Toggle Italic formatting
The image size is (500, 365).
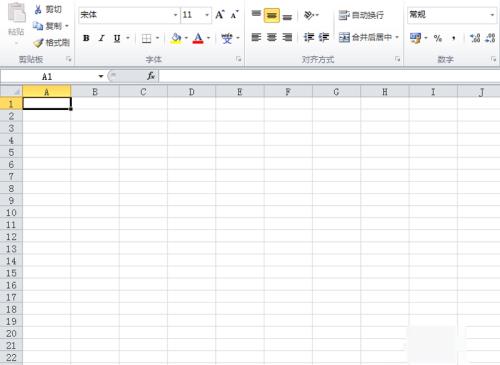point(102,38)
